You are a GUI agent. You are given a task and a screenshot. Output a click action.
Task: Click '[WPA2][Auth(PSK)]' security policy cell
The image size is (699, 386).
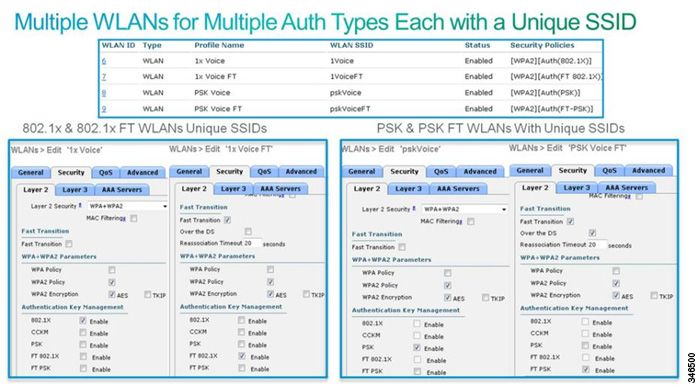click(x=545, y=93)
